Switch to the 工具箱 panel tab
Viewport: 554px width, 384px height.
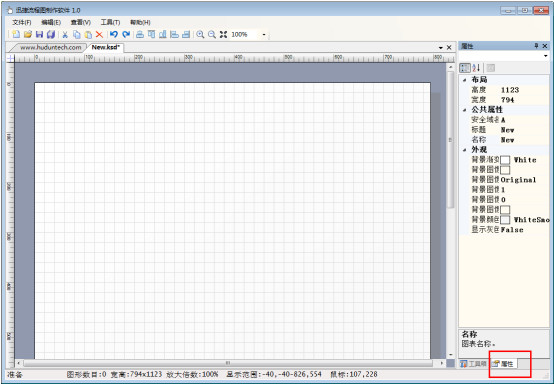click(474, 364)
